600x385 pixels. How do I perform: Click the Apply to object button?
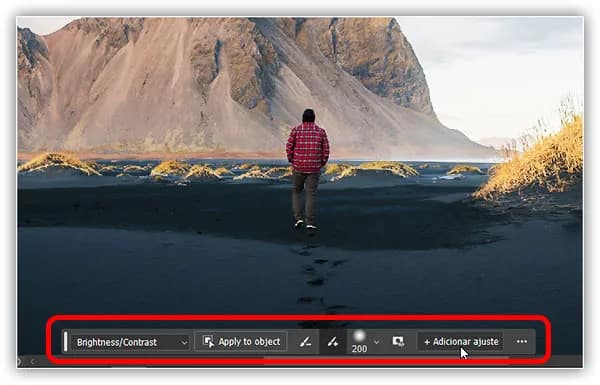pyautogui.click(x=241, y=341)
